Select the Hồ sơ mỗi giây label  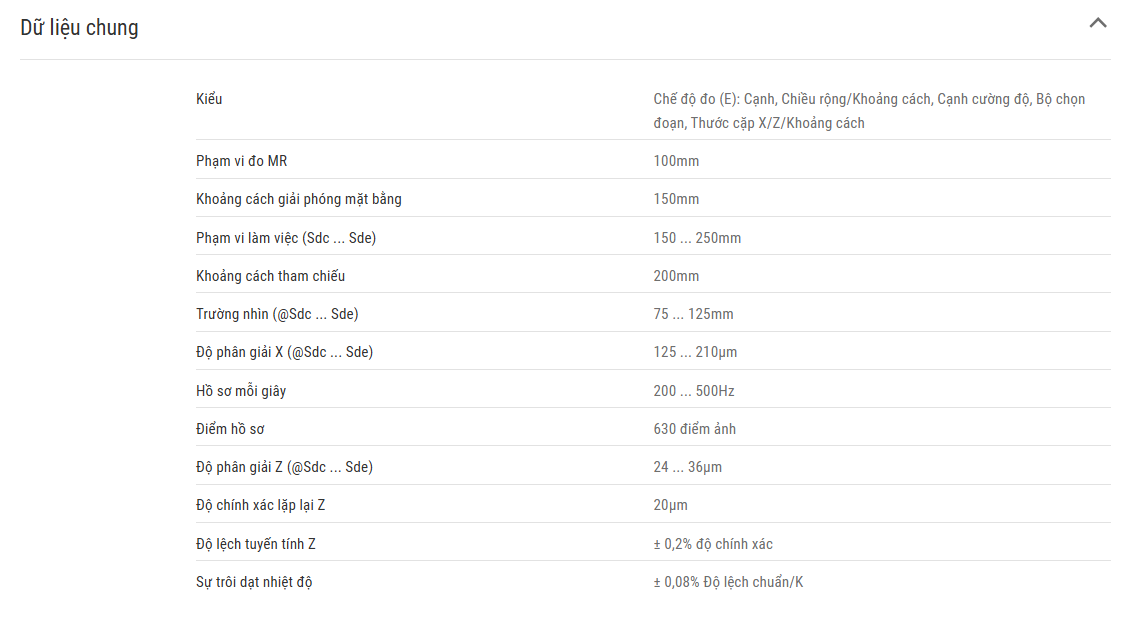(241, 391)
